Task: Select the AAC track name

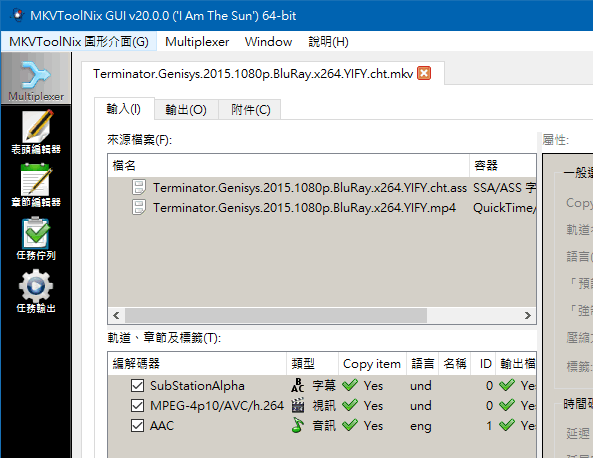Action: tap(162, 425)
